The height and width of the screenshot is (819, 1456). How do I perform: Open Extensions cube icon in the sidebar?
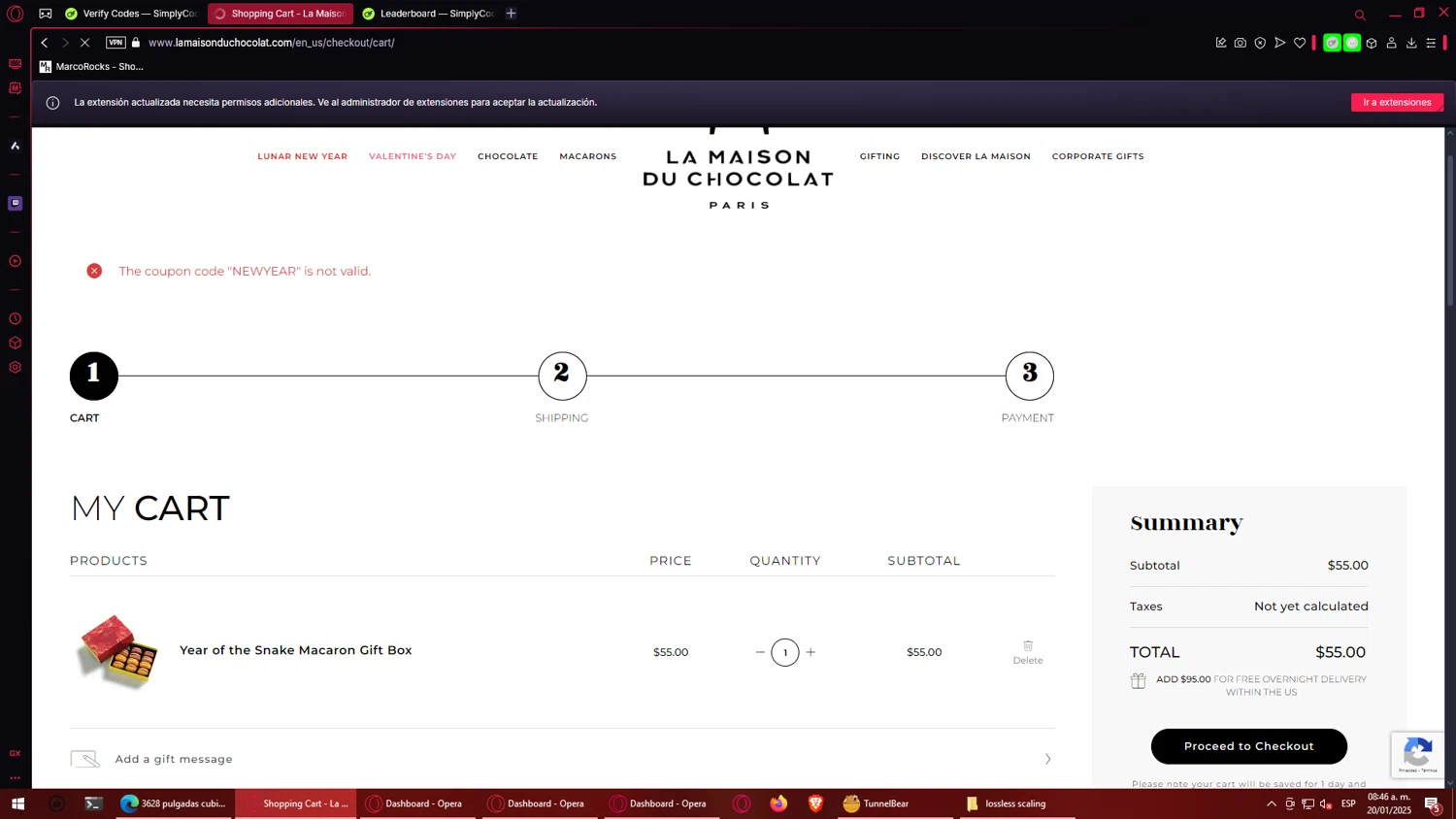[x=15, y=343]
